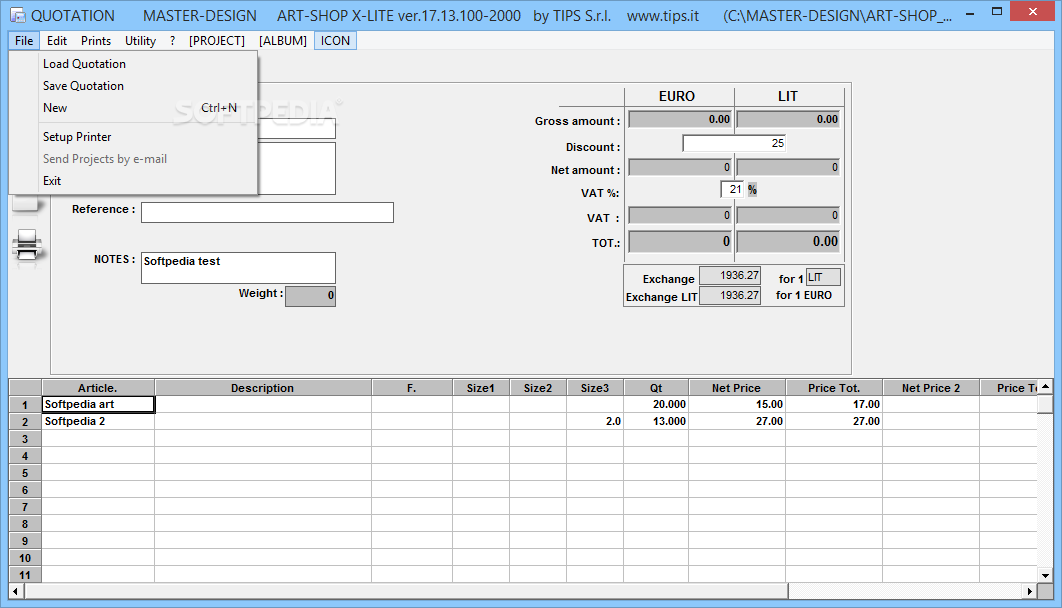The image size is (1062, 608).
Task: Click the EURO gross amount field
Action: 680,119
